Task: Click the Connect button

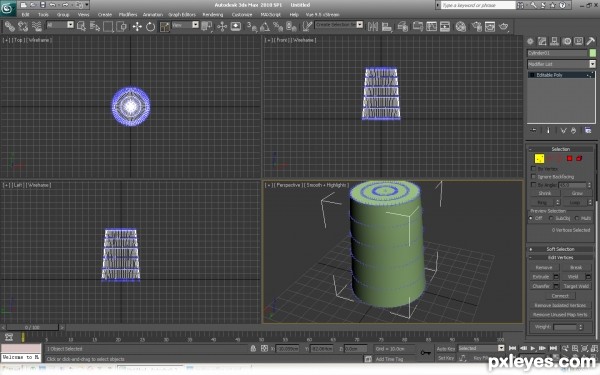Action: coord(560,296)
